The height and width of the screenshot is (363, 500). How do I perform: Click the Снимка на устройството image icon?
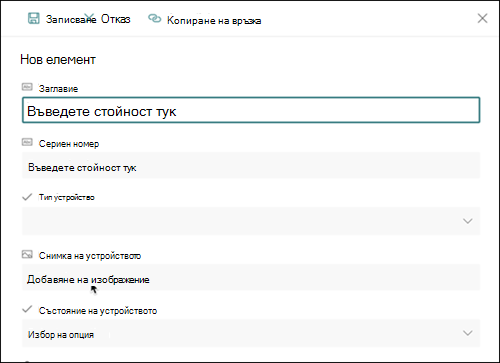[27, 255]
